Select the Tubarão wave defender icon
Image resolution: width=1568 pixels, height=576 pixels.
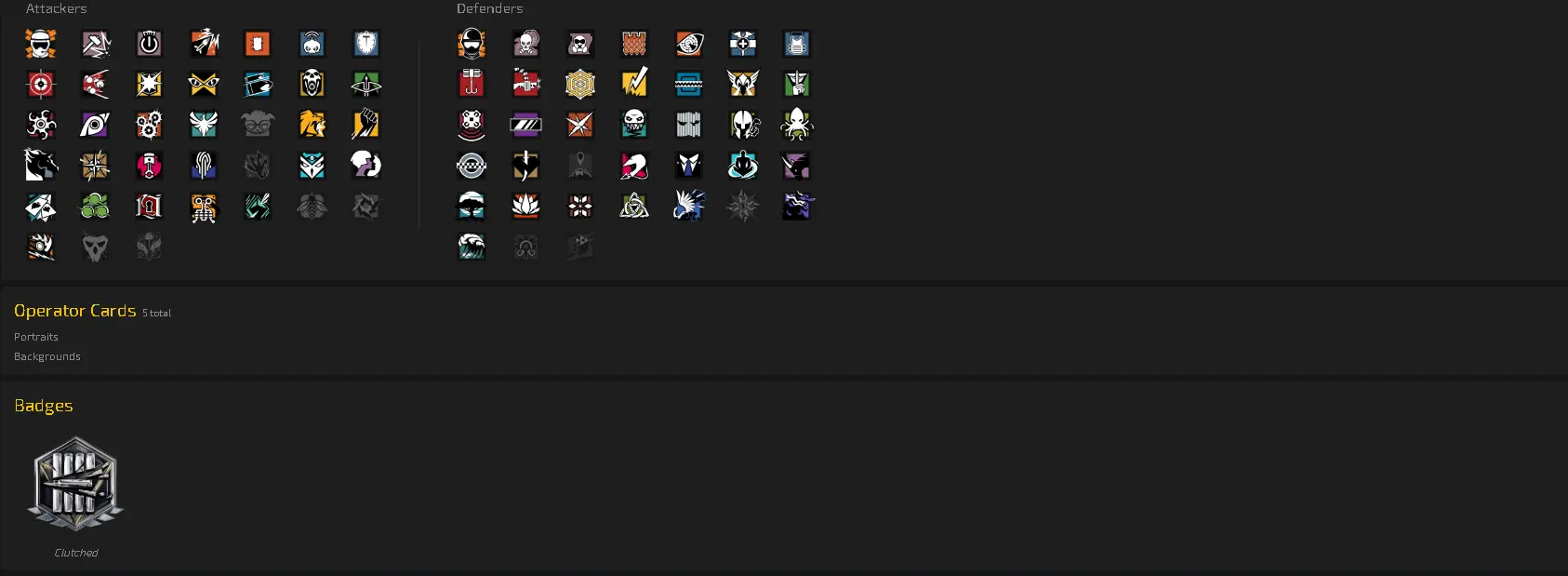coord(472,247)
